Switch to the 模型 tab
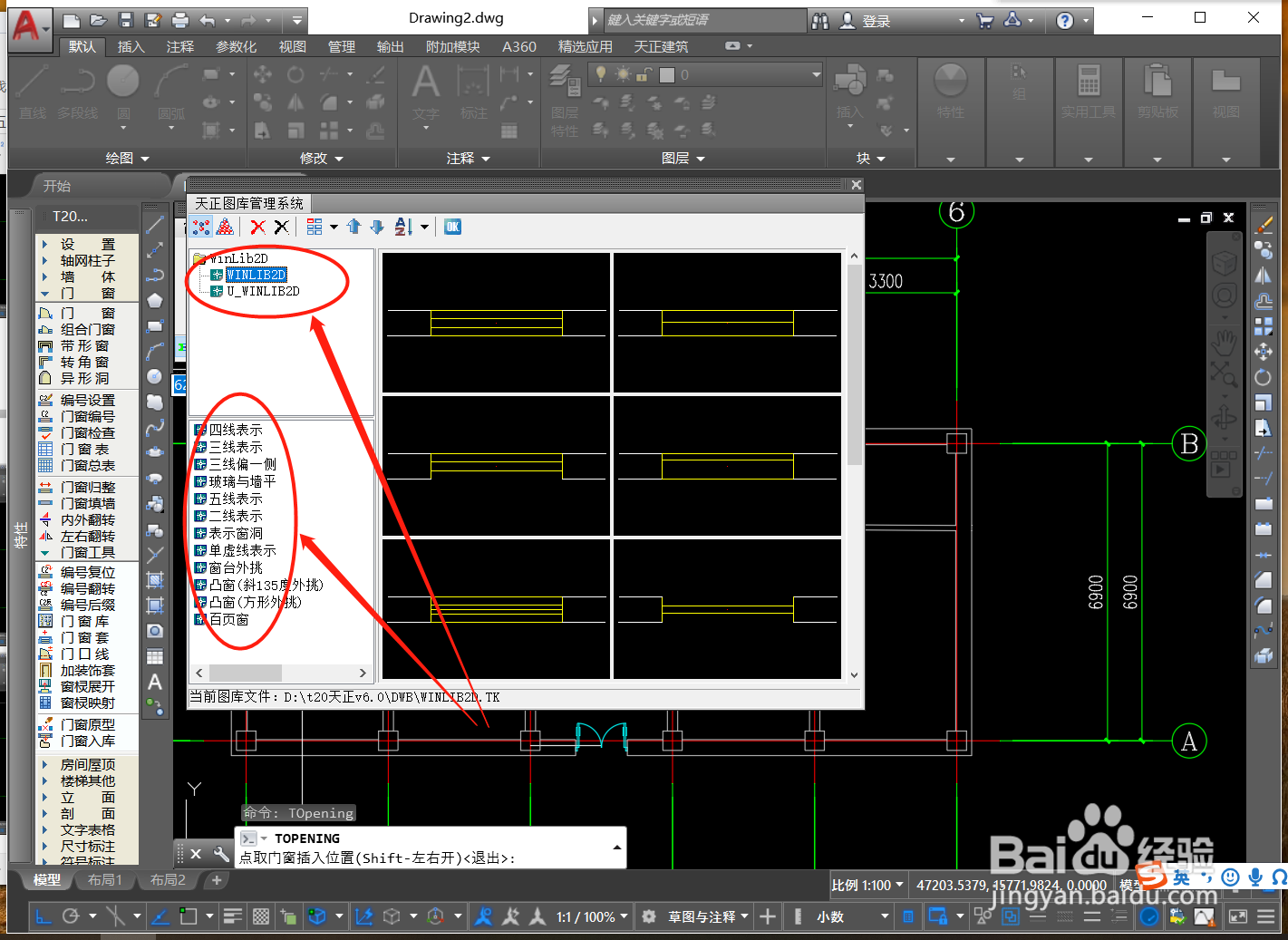The height and width of the screenshot is (940, 1288). coord(47,879)
